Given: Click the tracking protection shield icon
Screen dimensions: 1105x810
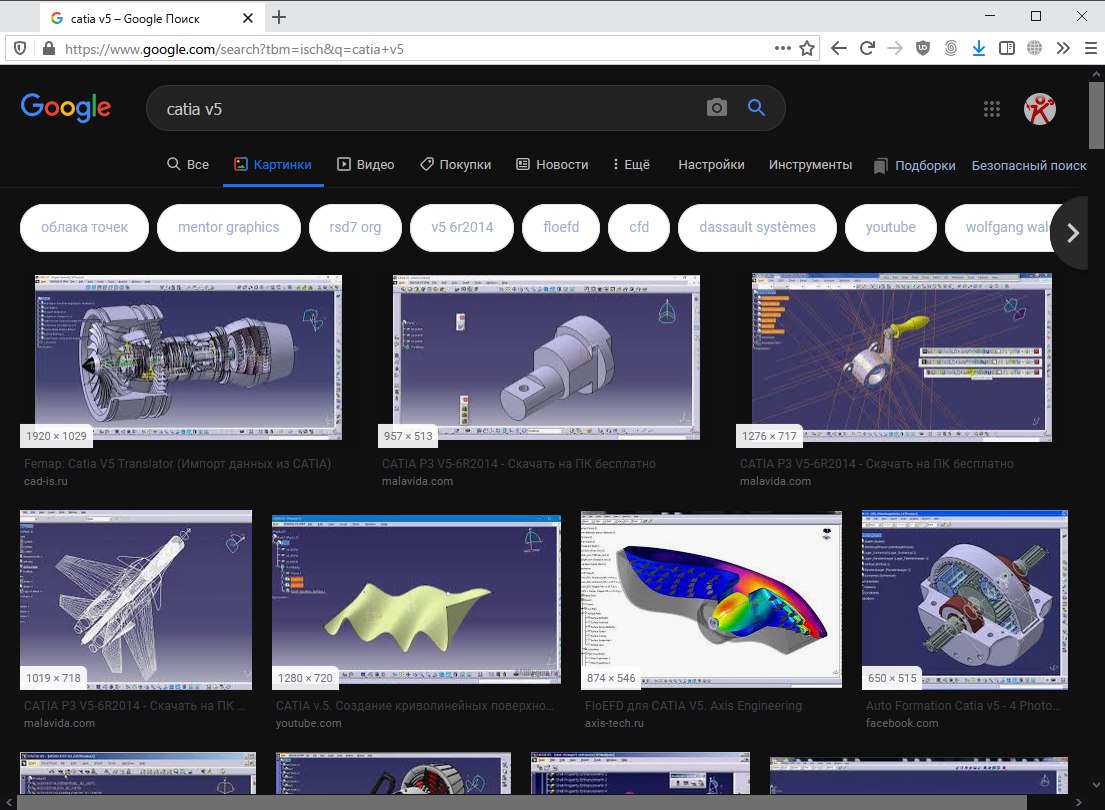Looking at the screenshot, I should [x=20, y=49].
